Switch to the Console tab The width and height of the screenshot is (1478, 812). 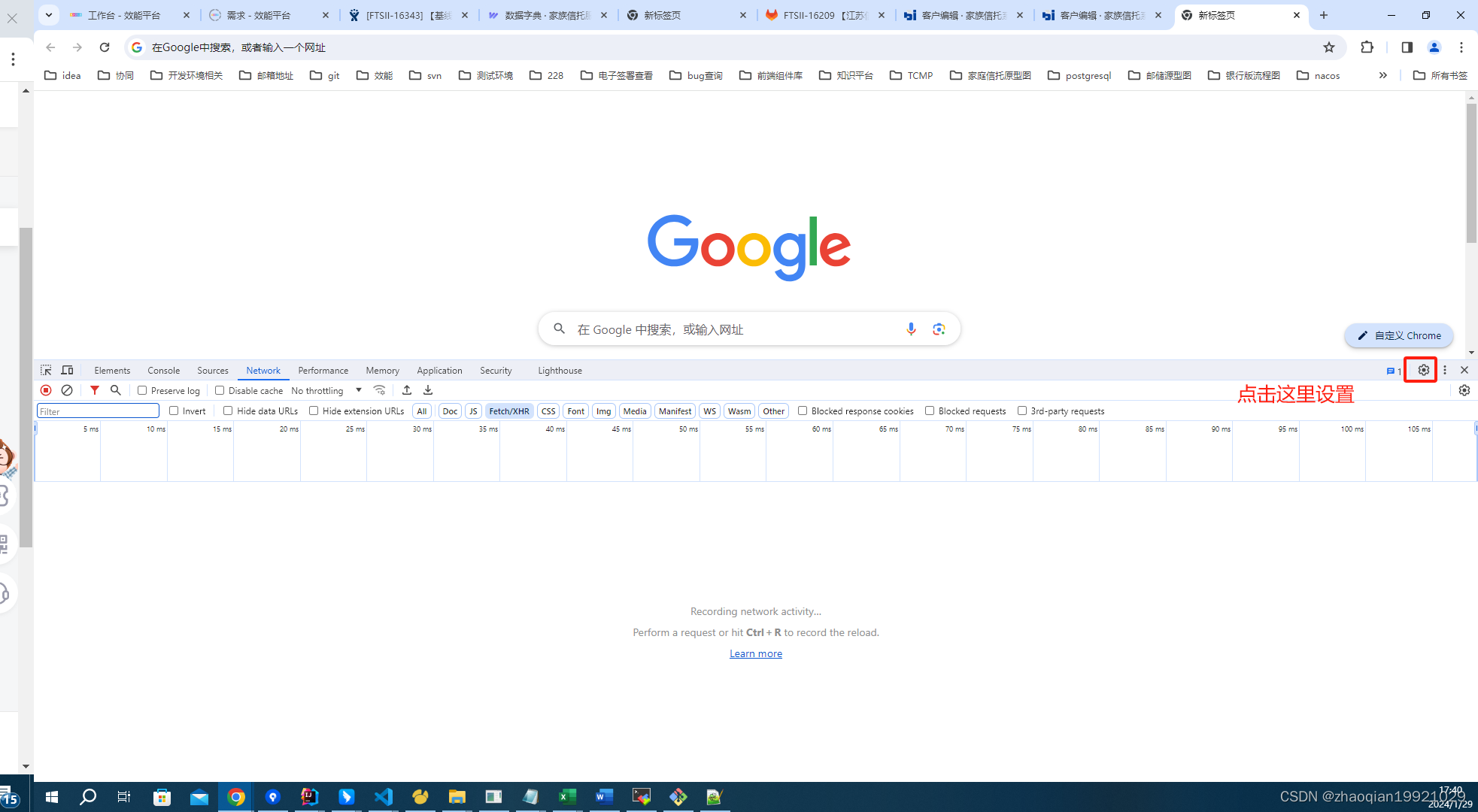(x=163, y=371)
